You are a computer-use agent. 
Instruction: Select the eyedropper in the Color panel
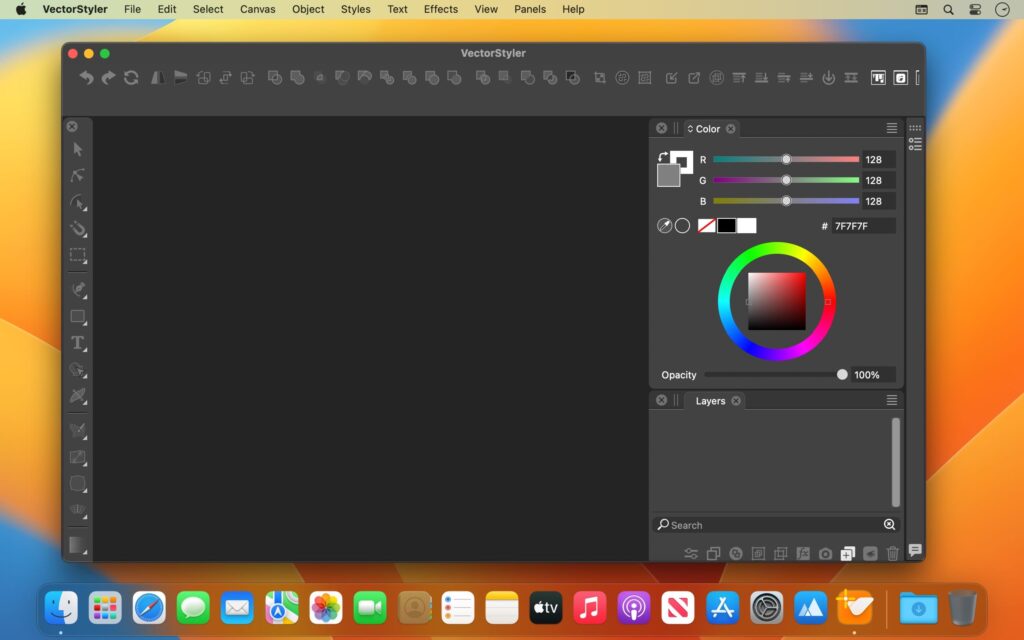tap(664, 225)
